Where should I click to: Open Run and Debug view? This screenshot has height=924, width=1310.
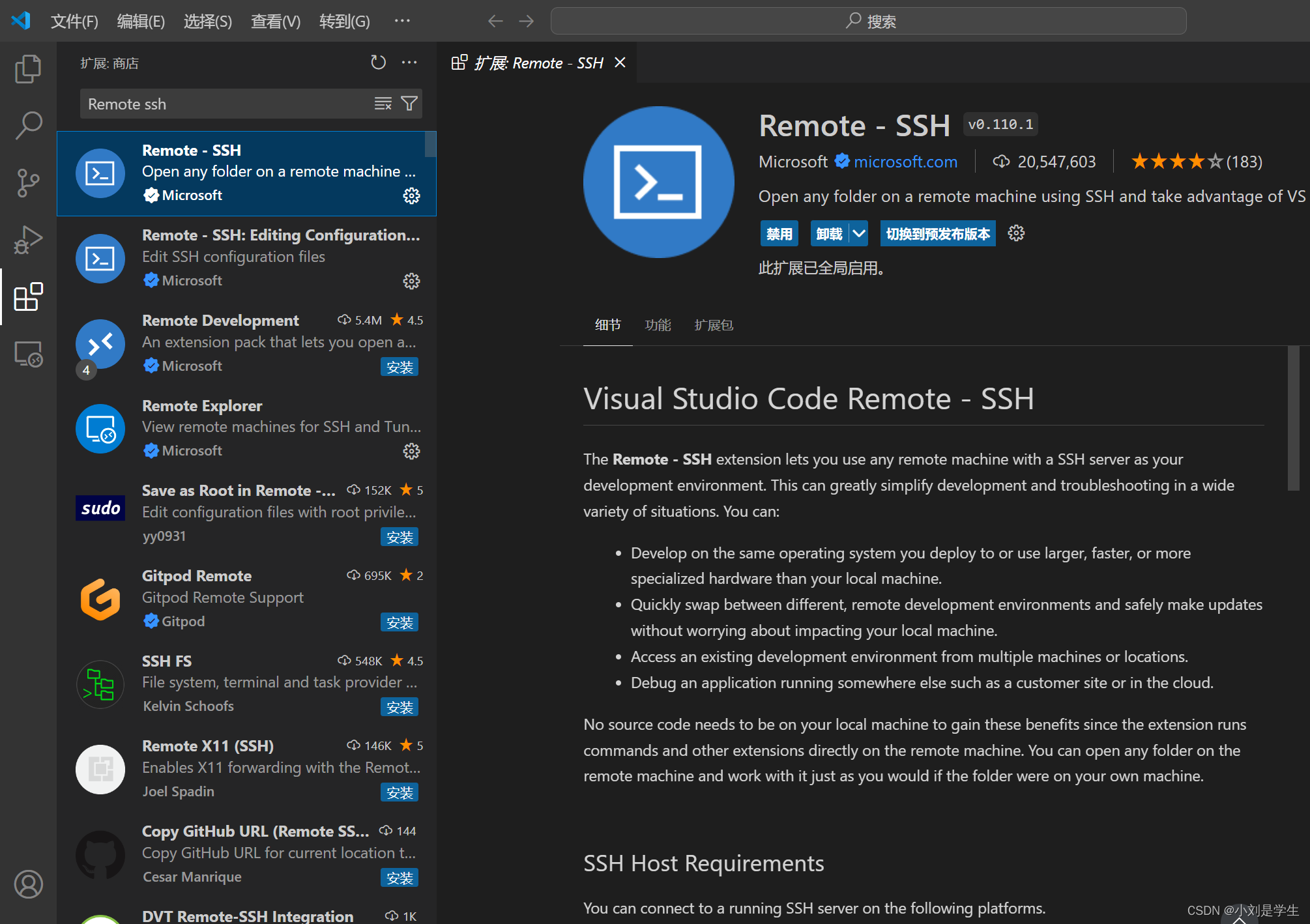point(28,240)
